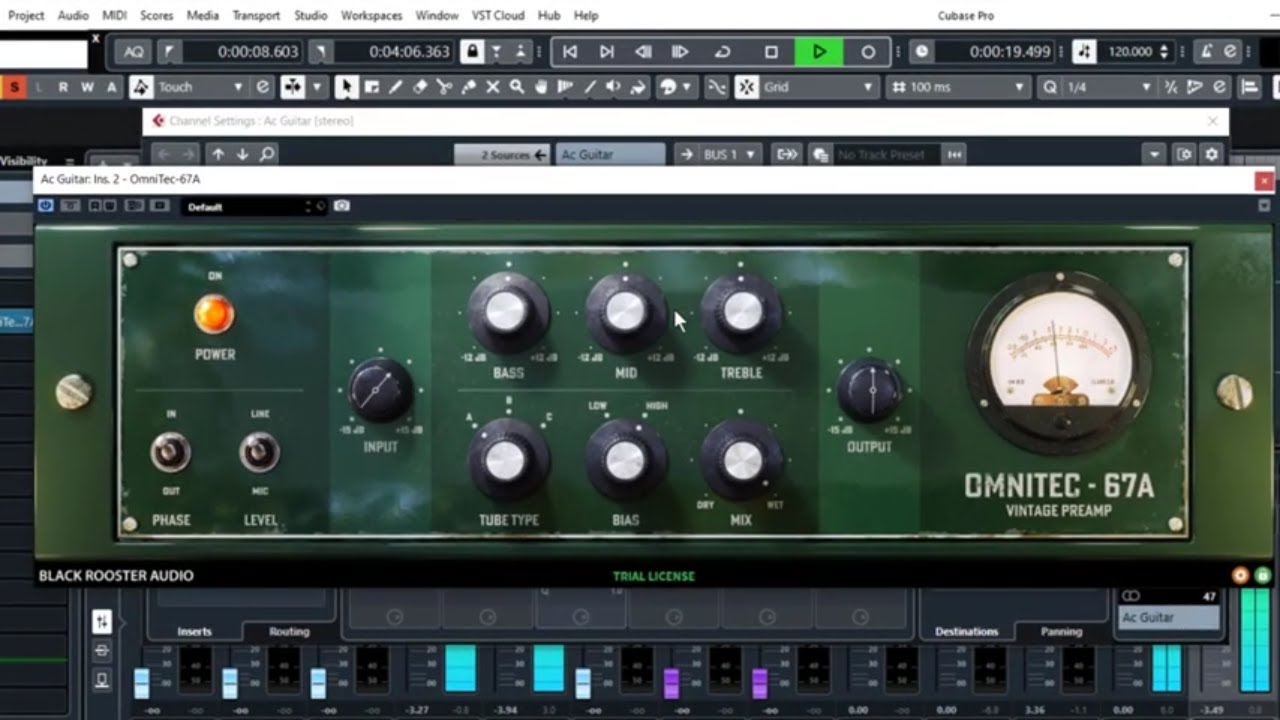Go to previous channel with up arrow
Viewport: 1280px width, 720px height.
218,154
